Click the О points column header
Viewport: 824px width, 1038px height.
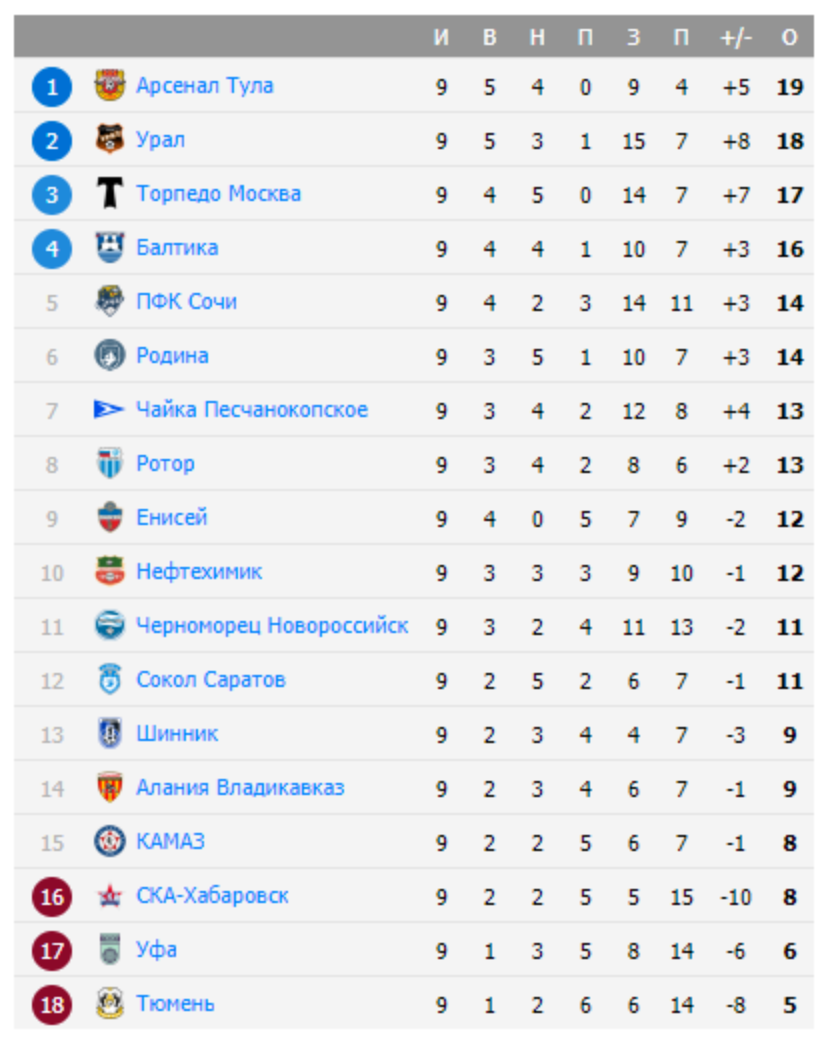coord(789,38)
